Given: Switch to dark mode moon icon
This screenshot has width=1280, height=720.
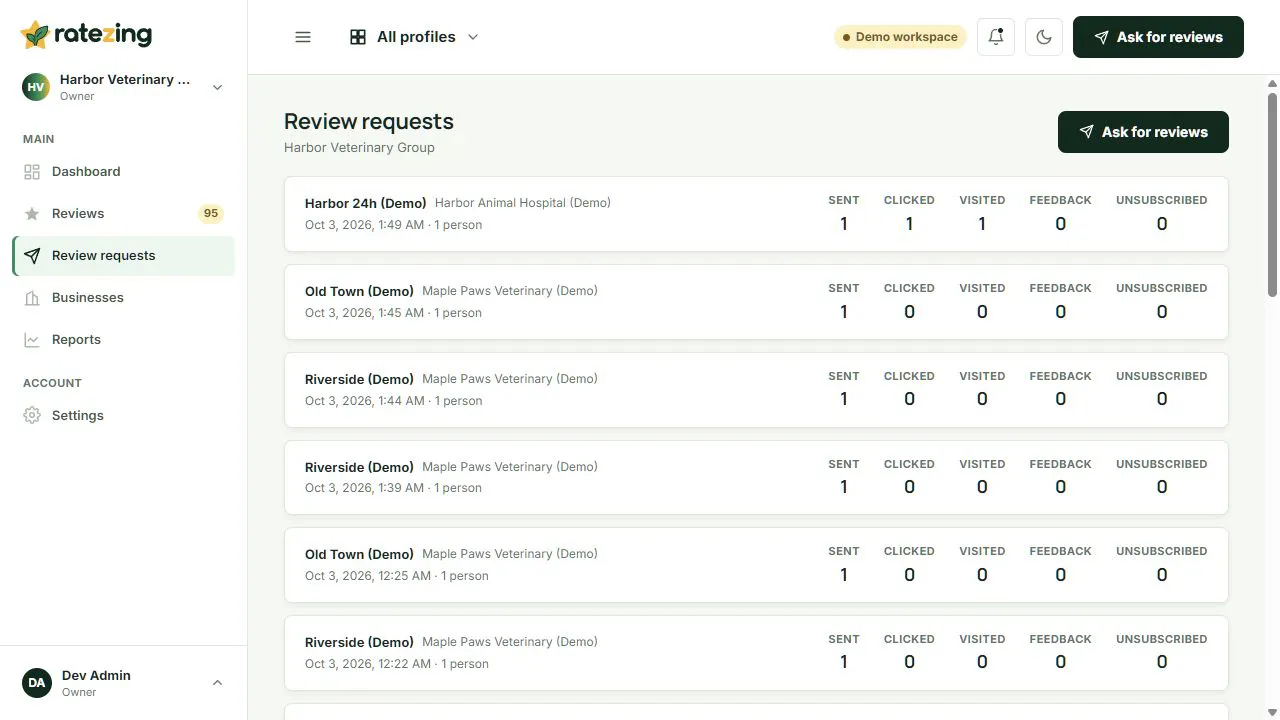Looking at the screenshot, I should tap(1044, 37).
